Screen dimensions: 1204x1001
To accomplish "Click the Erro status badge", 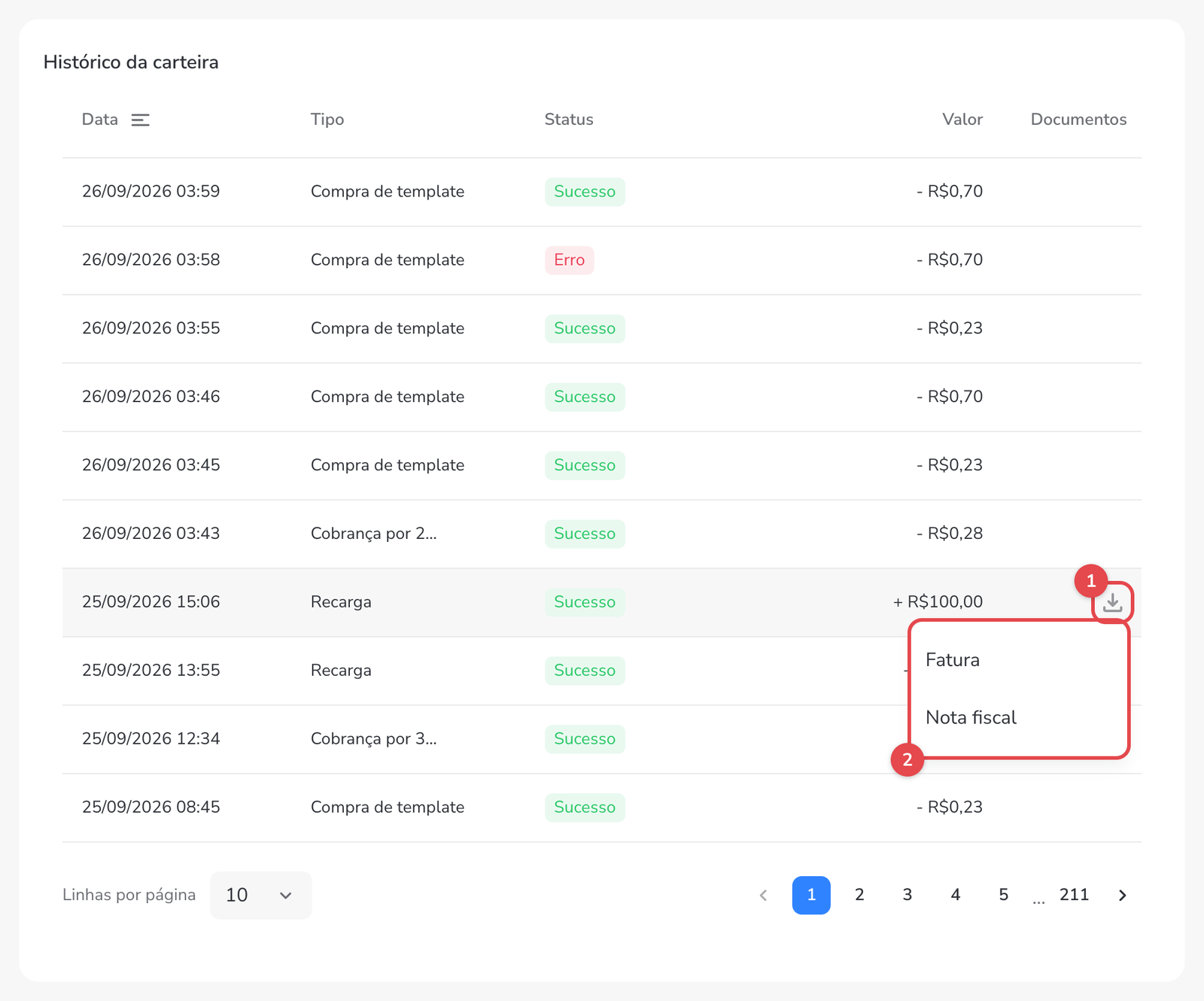I will [570, 260].
